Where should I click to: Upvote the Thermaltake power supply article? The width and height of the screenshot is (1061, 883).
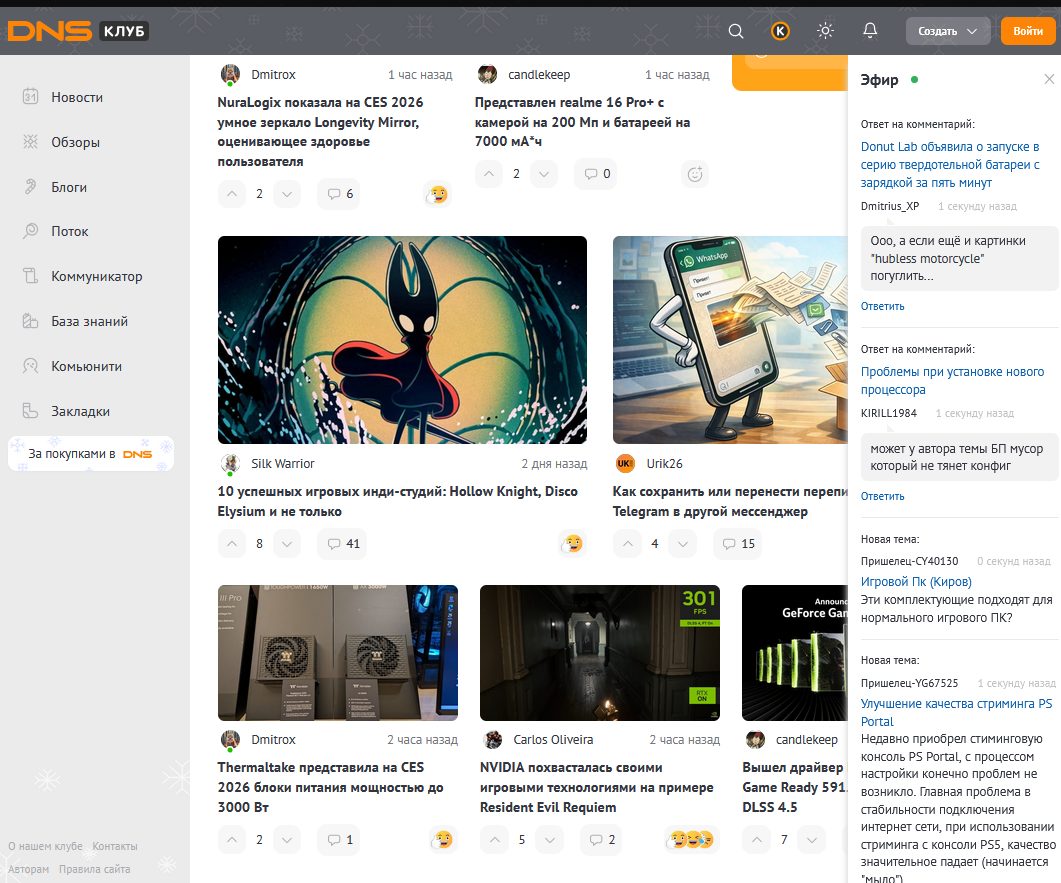(x=231, y=839)
